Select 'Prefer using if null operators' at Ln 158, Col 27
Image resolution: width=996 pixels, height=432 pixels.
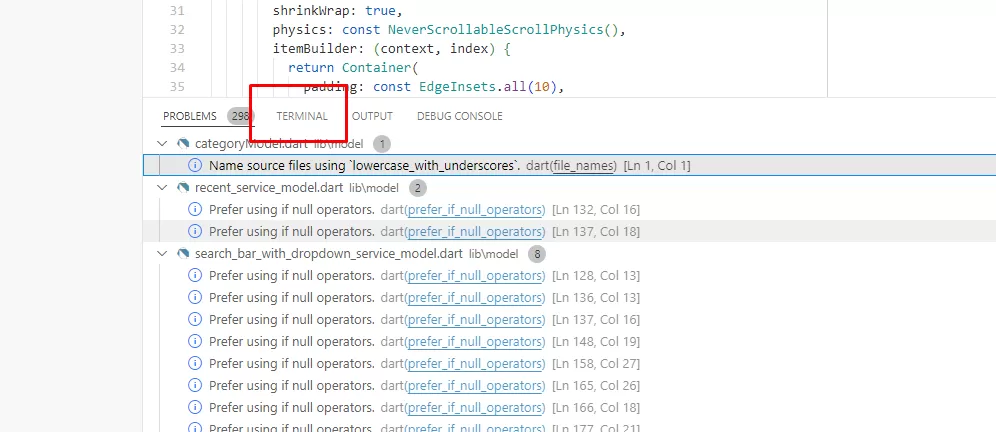tap(569, 363)
